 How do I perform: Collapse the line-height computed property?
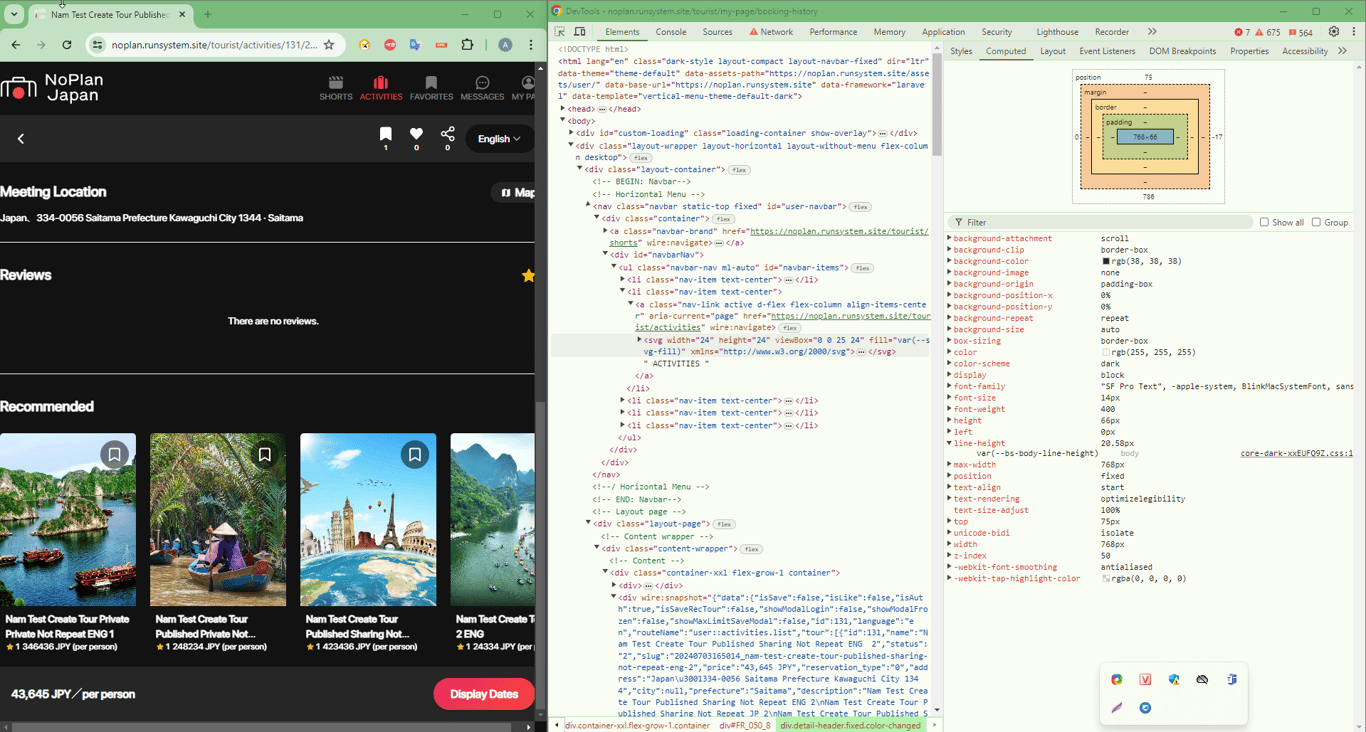pos(949,443)
